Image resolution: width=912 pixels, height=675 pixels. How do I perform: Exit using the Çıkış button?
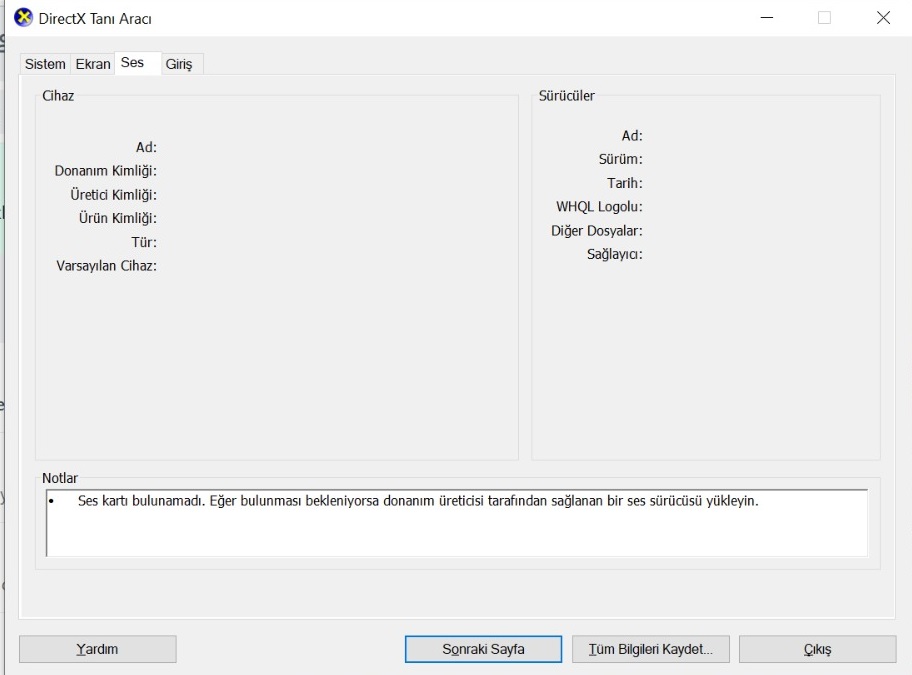click(817, 649)
